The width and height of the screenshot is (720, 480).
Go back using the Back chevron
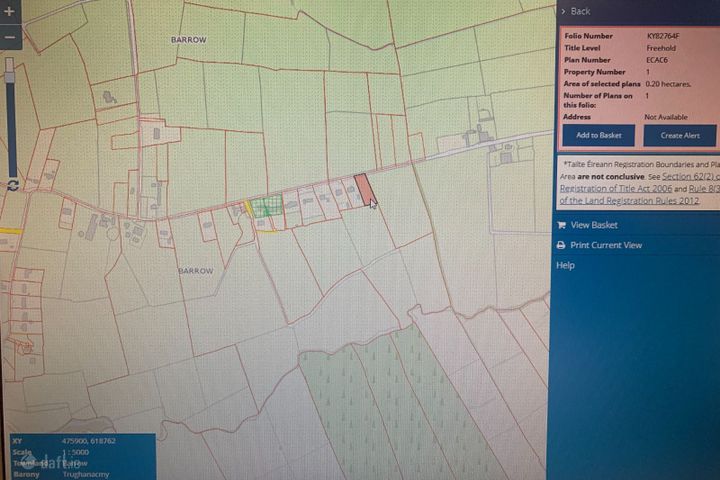tap(563, 11)
